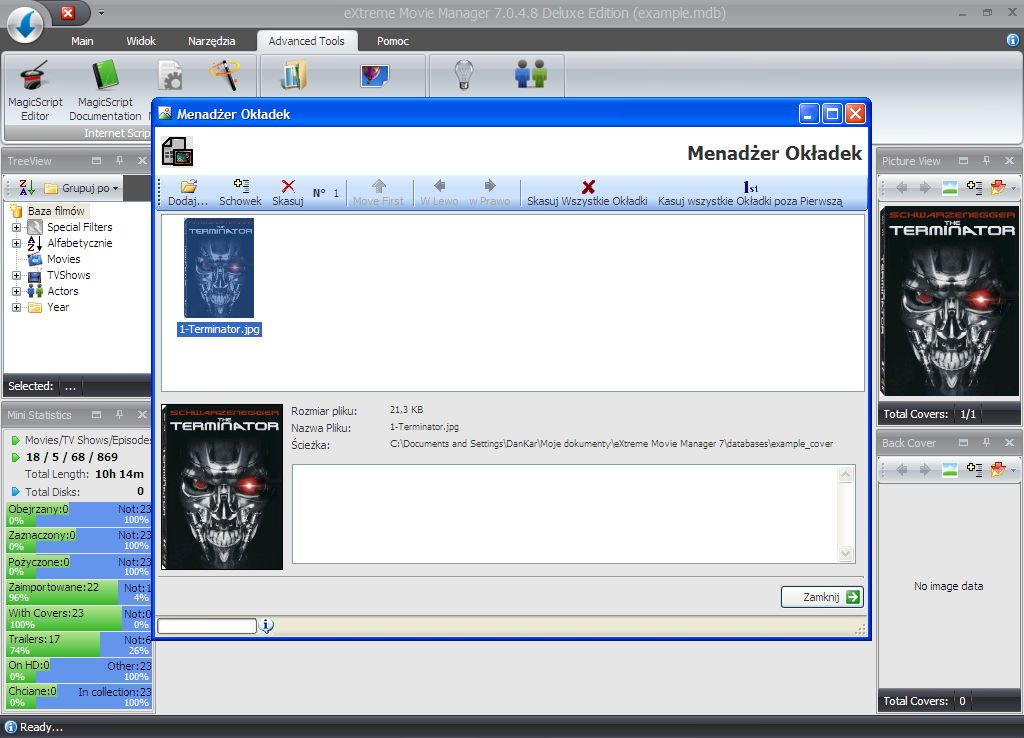Click the red X quick access icon
Screen dimensions: 1024x738
point(68,12)
